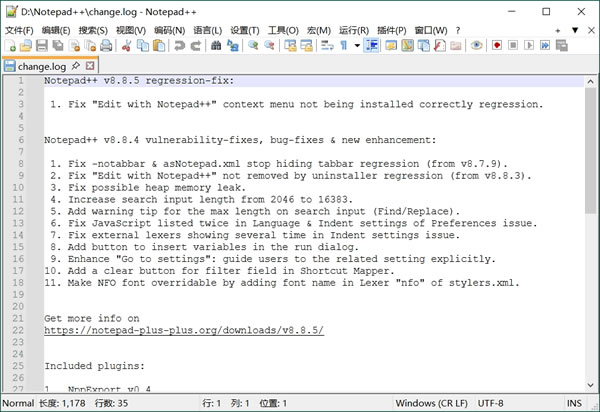
Task: Play back the recorded macro
Action: [x=529, y=46]
